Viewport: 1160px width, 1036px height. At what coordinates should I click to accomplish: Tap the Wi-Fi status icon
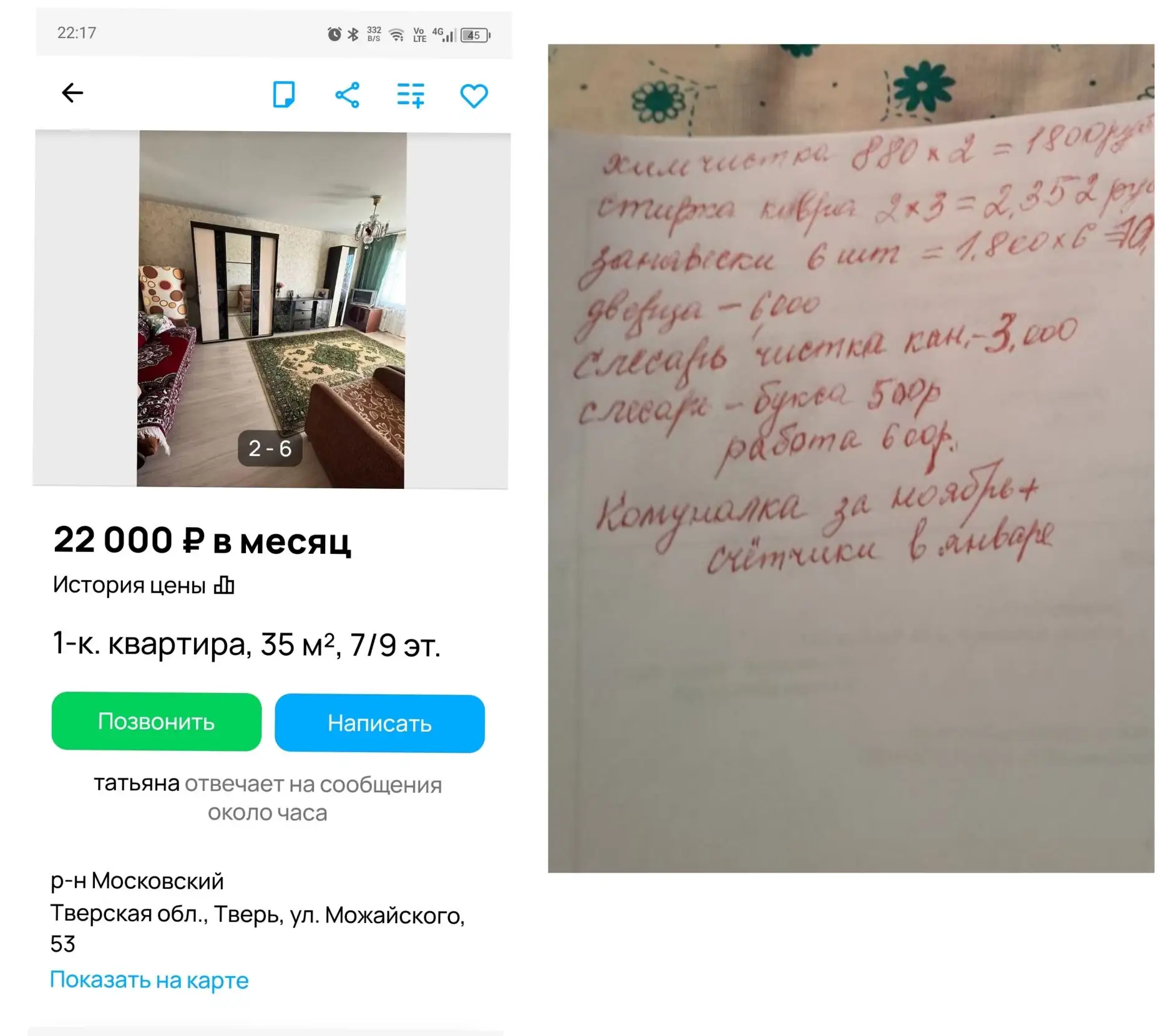[397, 34]
